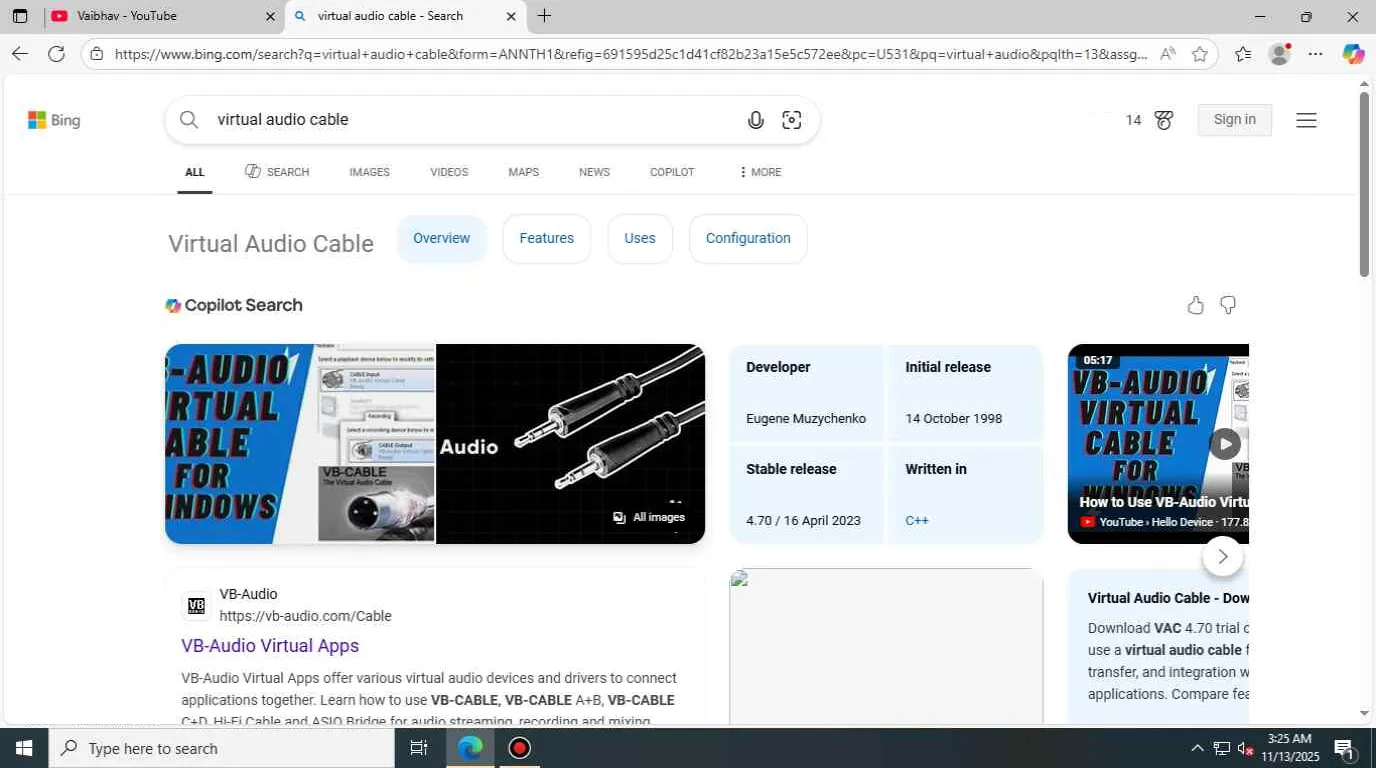The height and width of the screenshot is (768, 1376).
Task: Open a new browser tab
Action: click(x=544, y=16)
